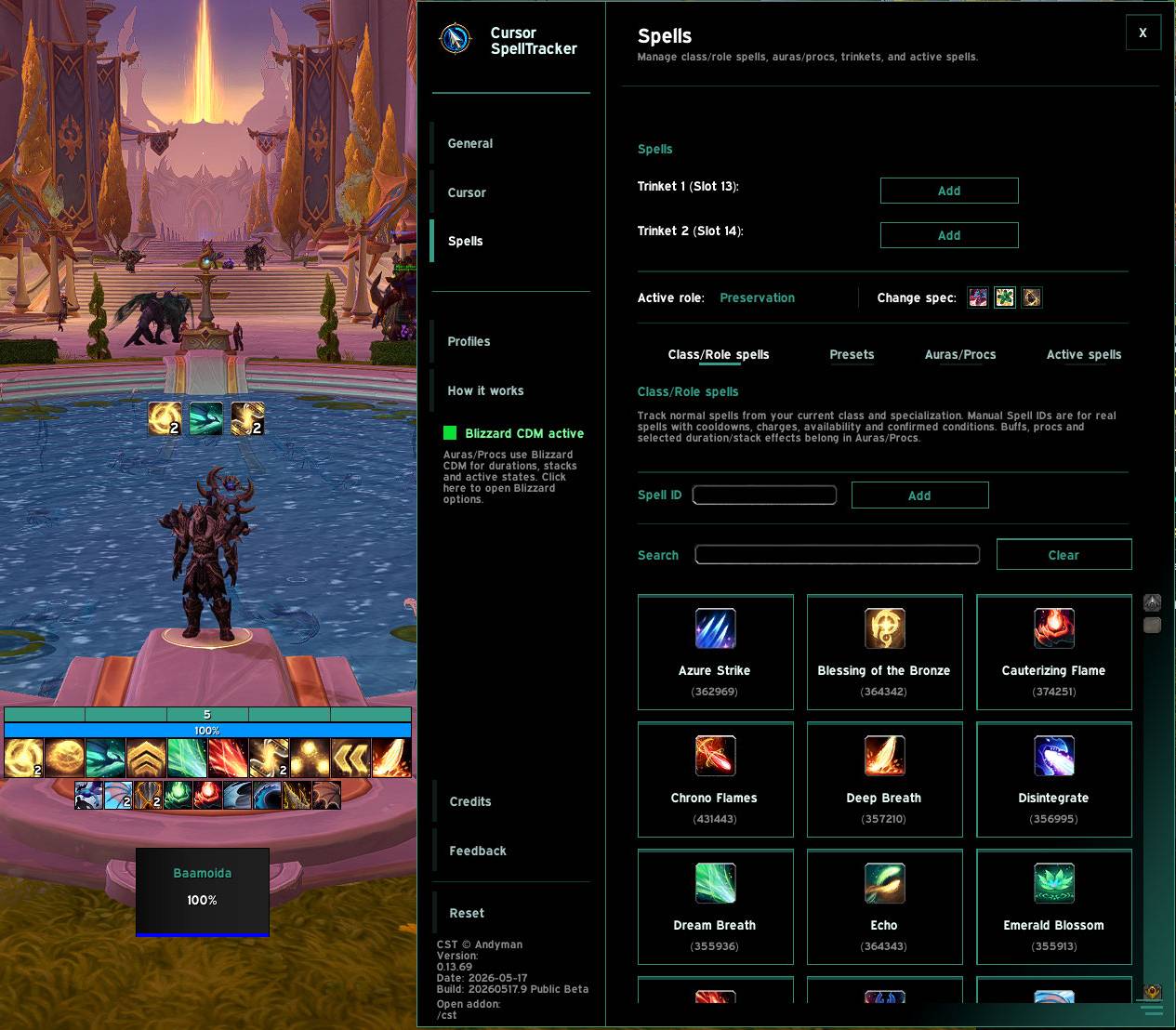
Task: Click the golden spikes icon in lower action bar
Action: tap(297, 796)
